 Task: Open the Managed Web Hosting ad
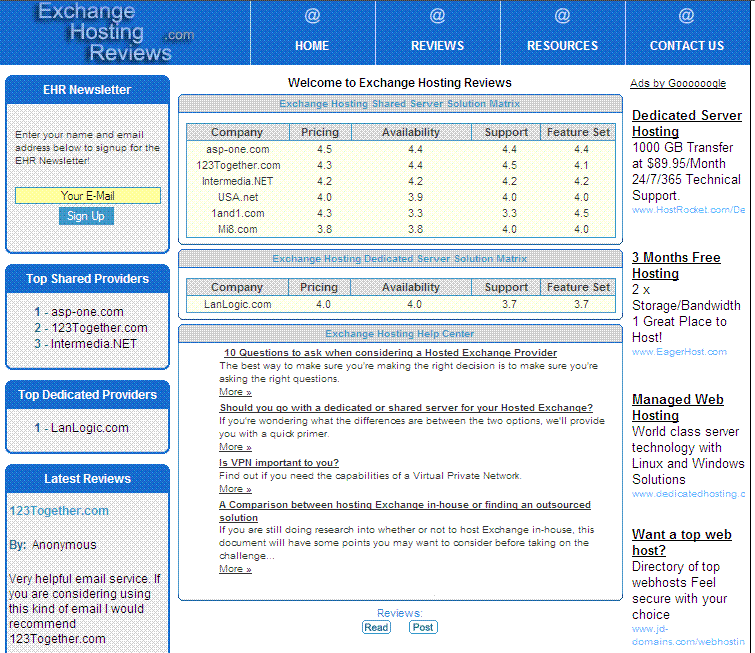coord(677,407)
